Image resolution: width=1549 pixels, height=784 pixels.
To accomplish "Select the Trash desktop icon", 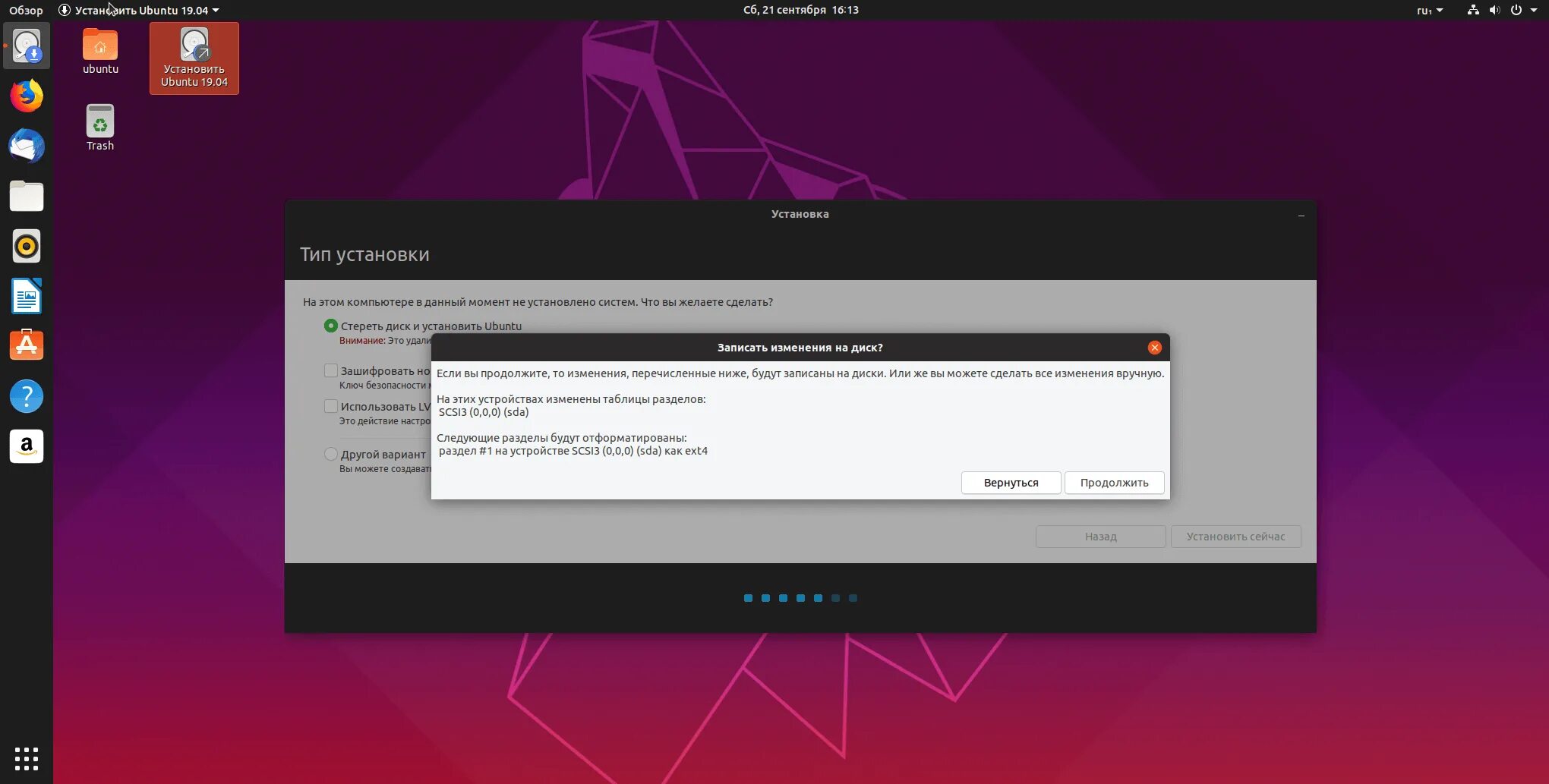I will [x=100, y=128].
